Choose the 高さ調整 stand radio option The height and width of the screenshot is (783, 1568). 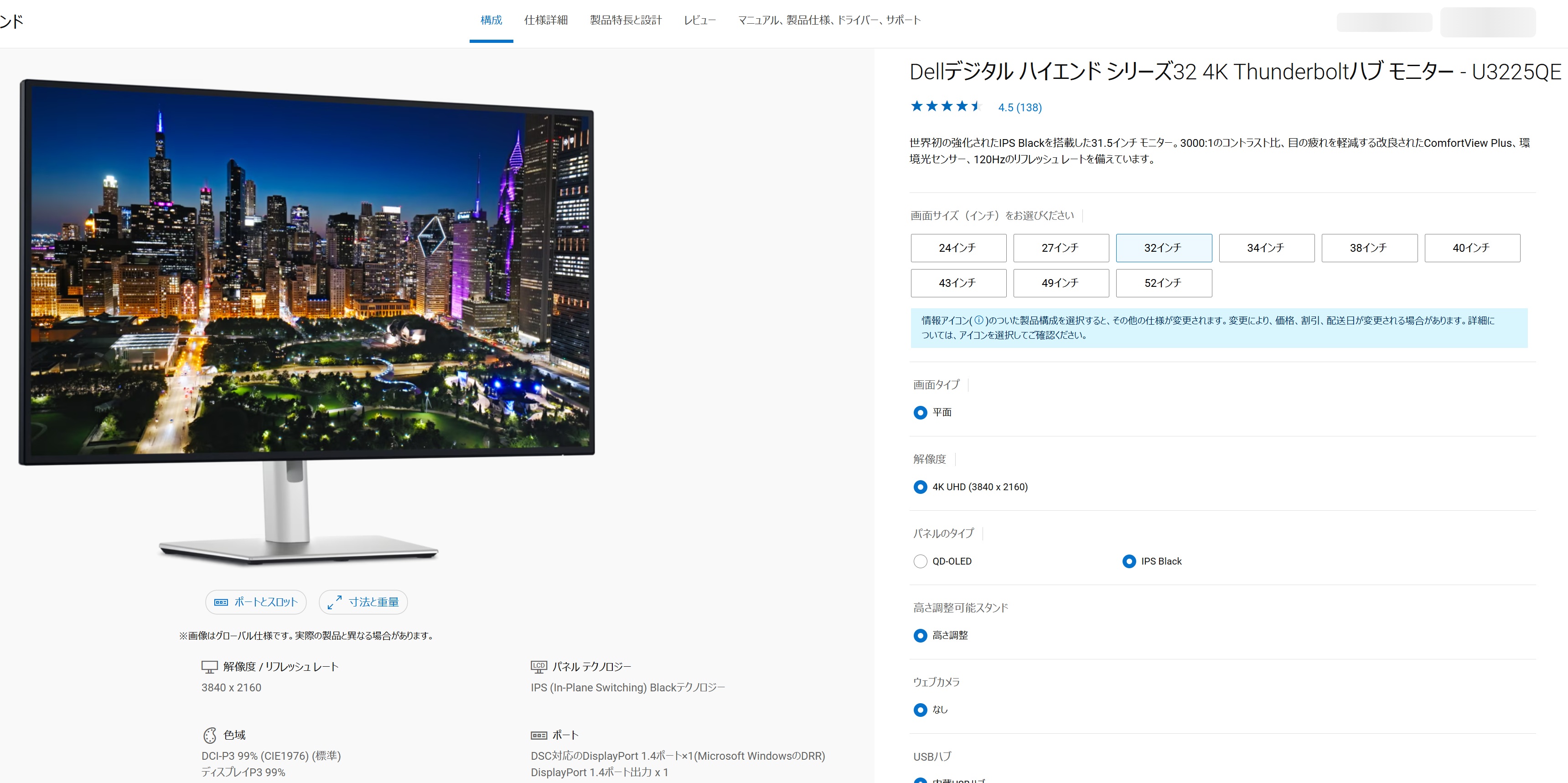tap(921, 636)
